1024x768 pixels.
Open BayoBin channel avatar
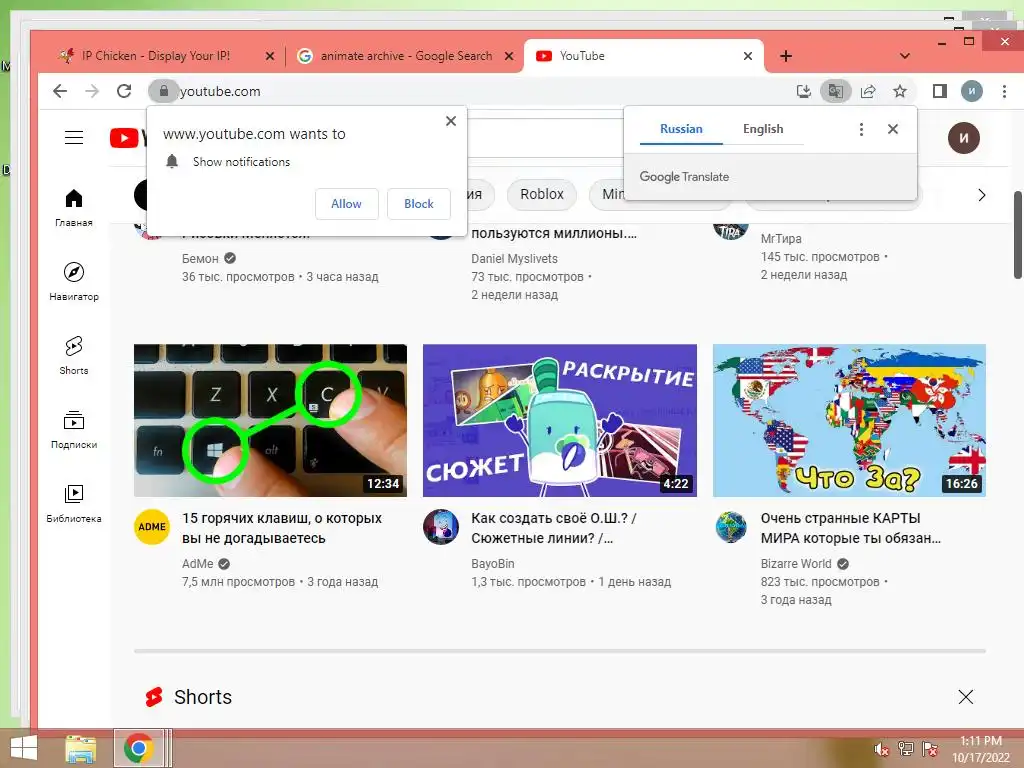coord(441,526)
